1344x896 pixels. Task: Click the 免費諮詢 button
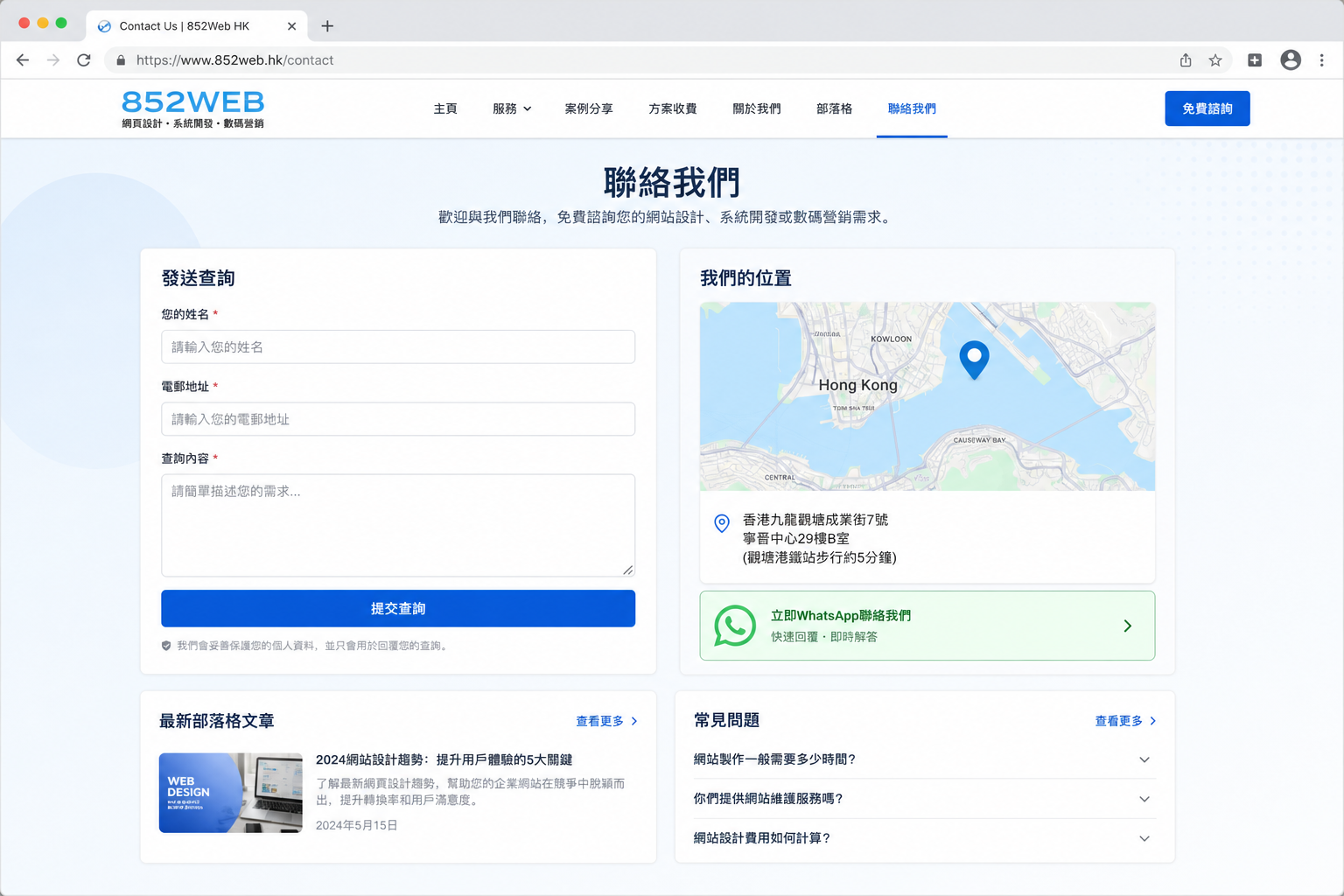[1207, 108]
